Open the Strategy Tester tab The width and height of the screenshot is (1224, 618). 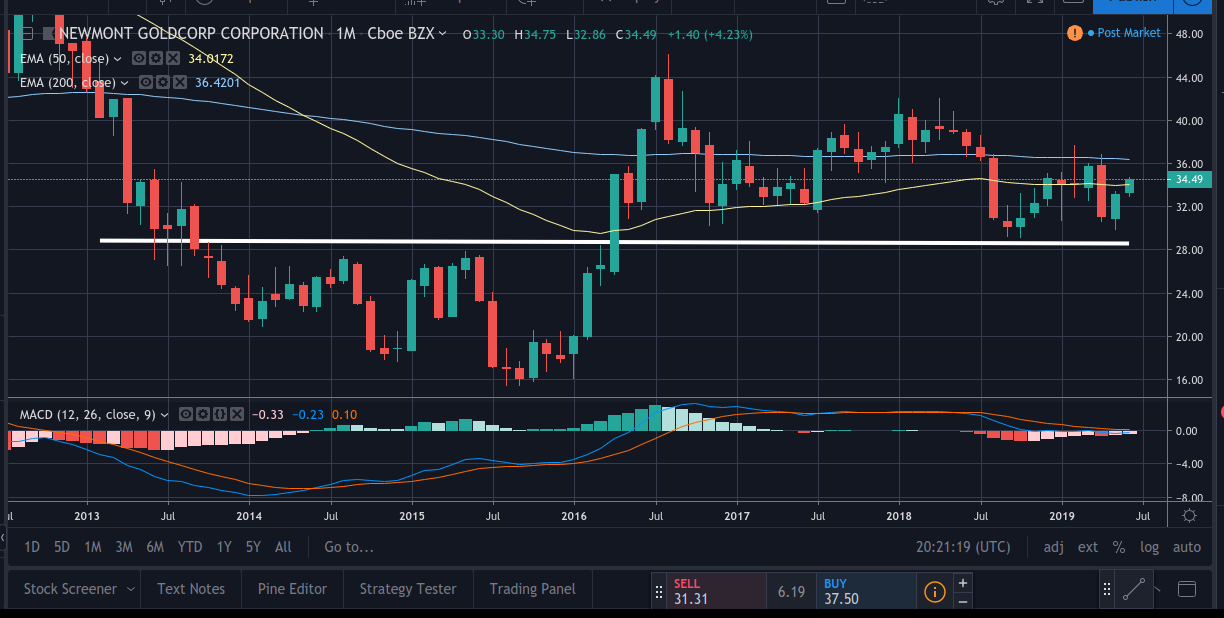[x=408, y=589]
